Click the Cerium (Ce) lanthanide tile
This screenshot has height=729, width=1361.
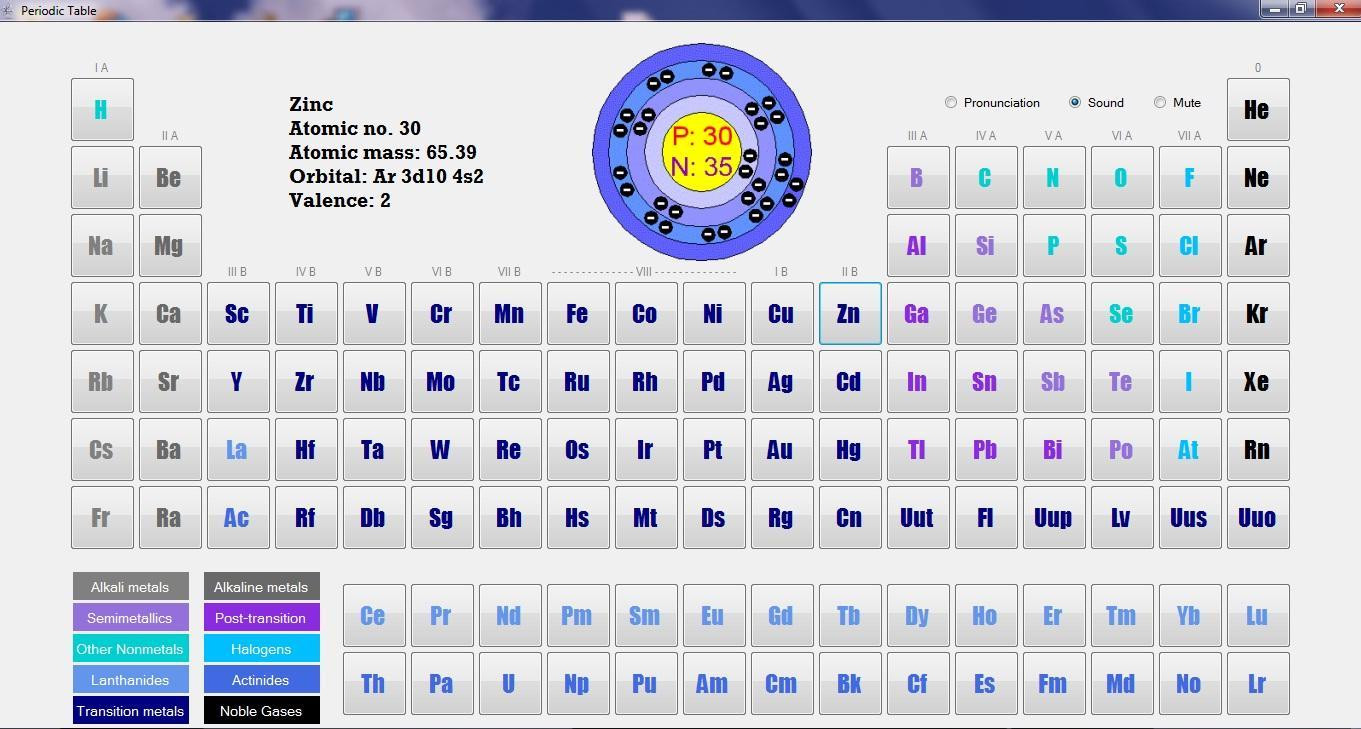coord(374,616)
